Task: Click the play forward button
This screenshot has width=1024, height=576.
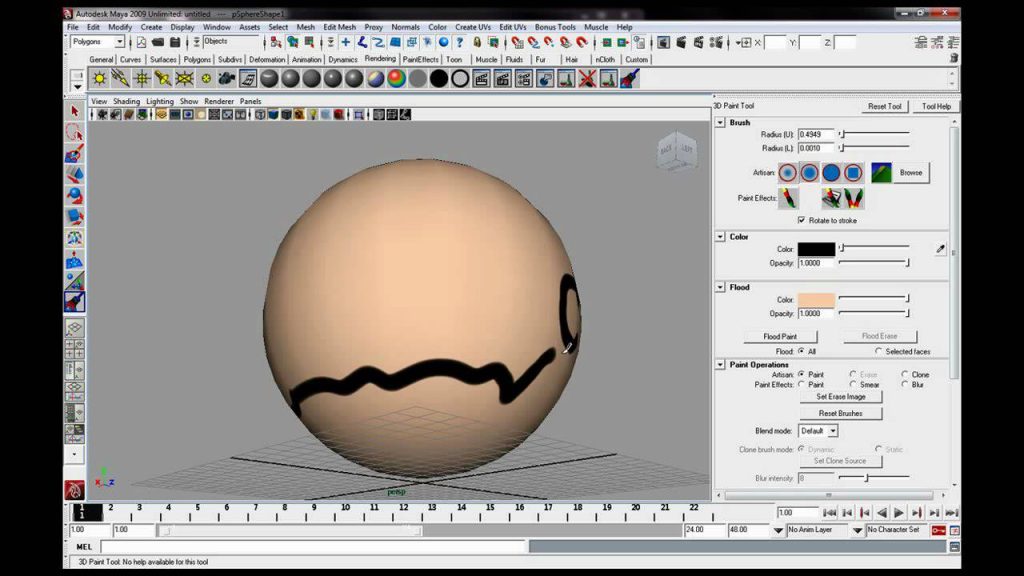Action: tap(899, 513)
